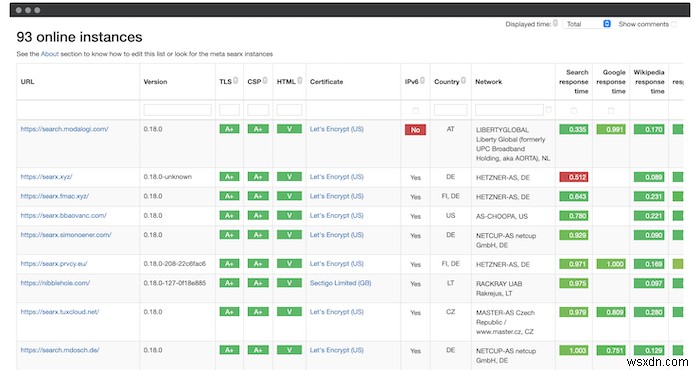Toggle the IPv6 filter checkbox
700x372 pixels.
click(x=416, y=110)
